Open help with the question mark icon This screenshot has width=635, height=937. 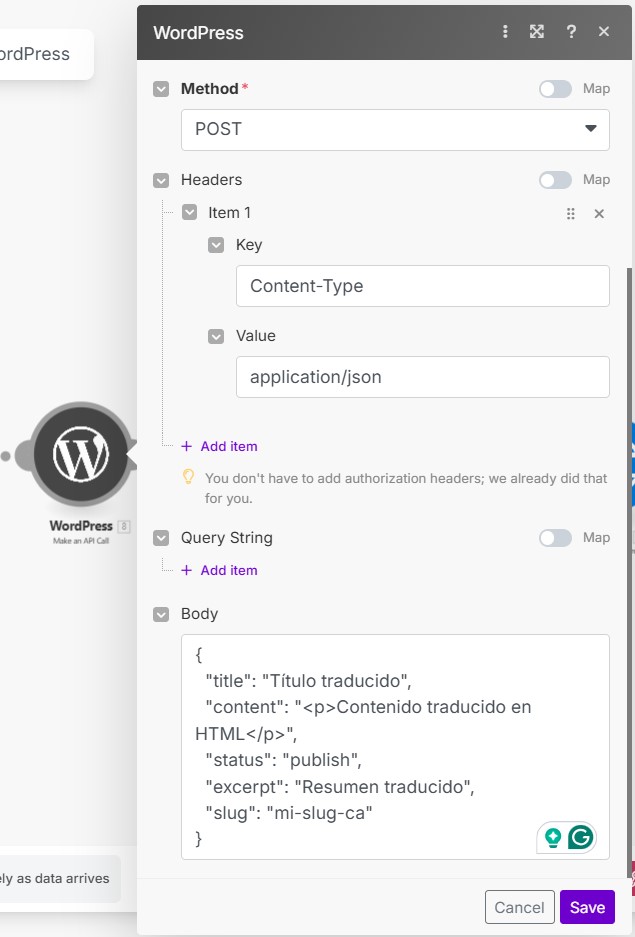click(x=571, y=32)
